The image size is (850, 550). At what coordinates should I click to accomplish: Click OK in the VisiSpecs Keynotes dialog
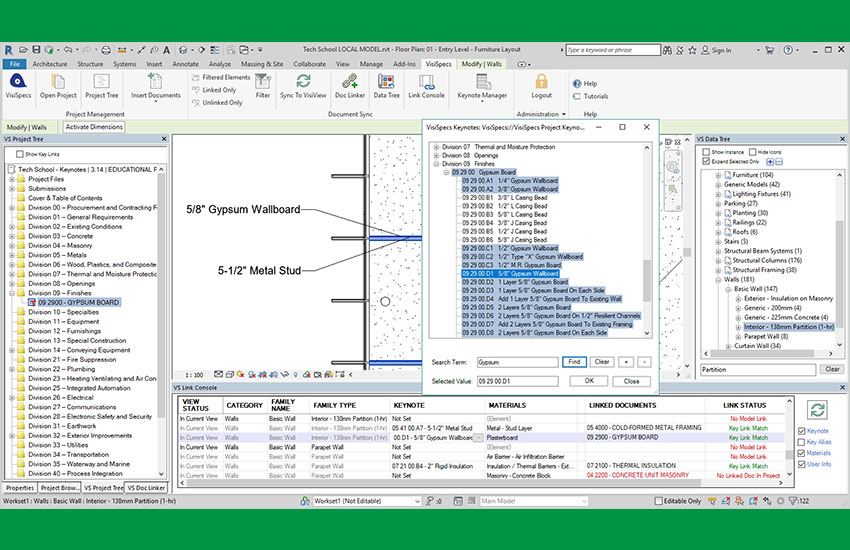pyautogui.click(x=589, y=381)
